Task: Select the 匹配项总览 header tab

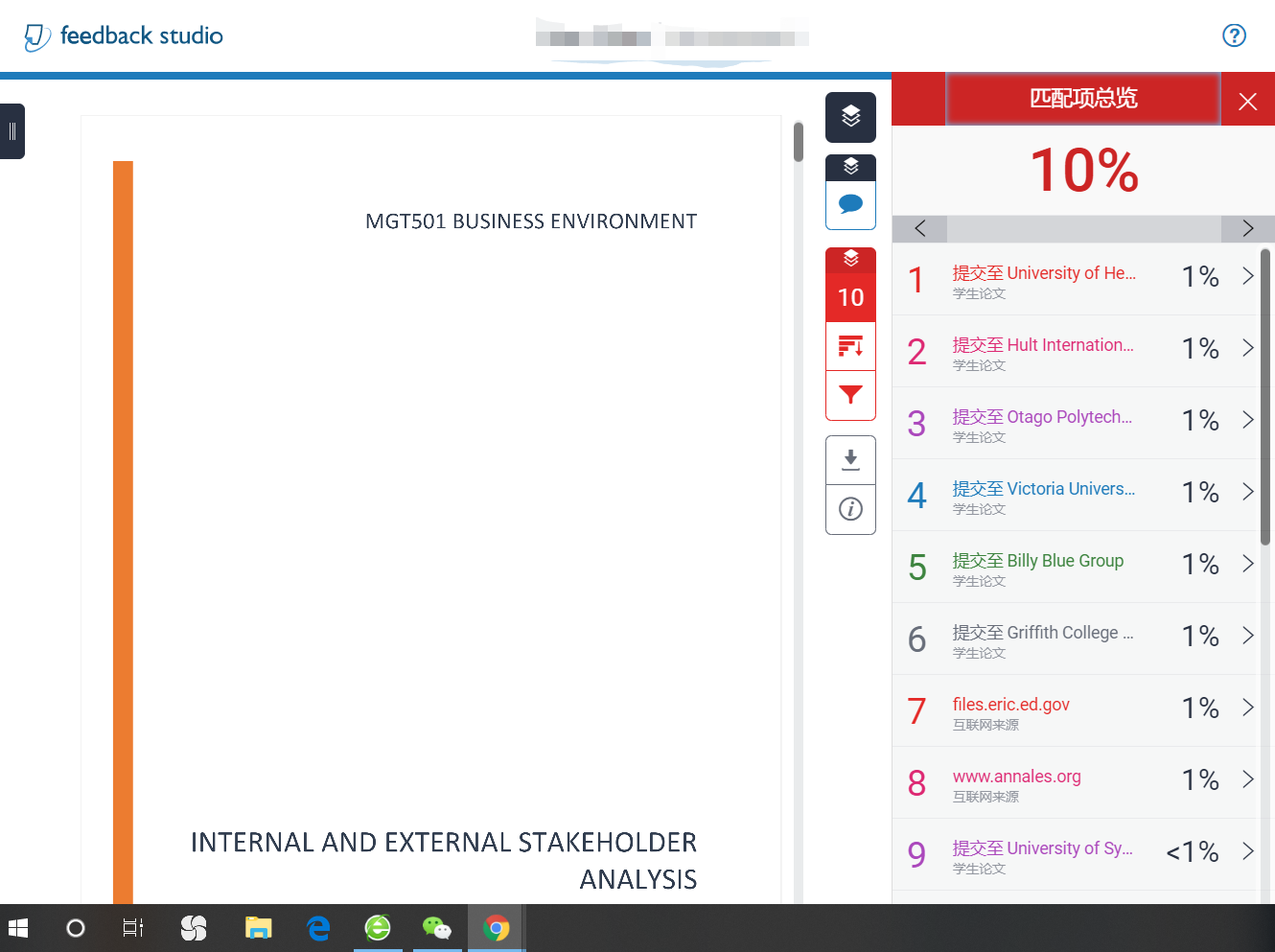Action: 1083,99
